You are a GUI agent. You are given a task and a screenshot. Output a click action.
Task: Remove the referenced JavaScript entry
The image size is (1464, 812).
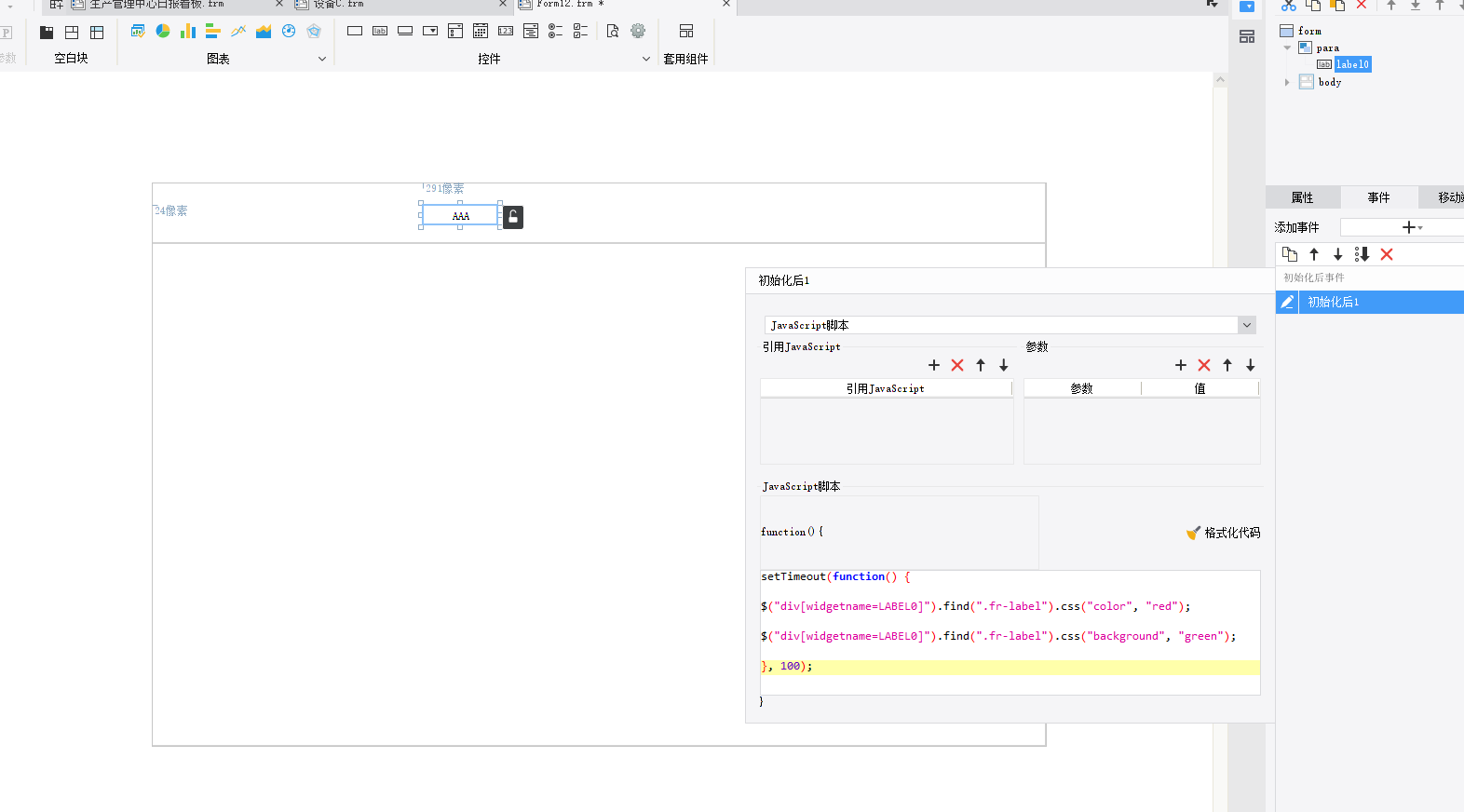[x=957, y=365]
